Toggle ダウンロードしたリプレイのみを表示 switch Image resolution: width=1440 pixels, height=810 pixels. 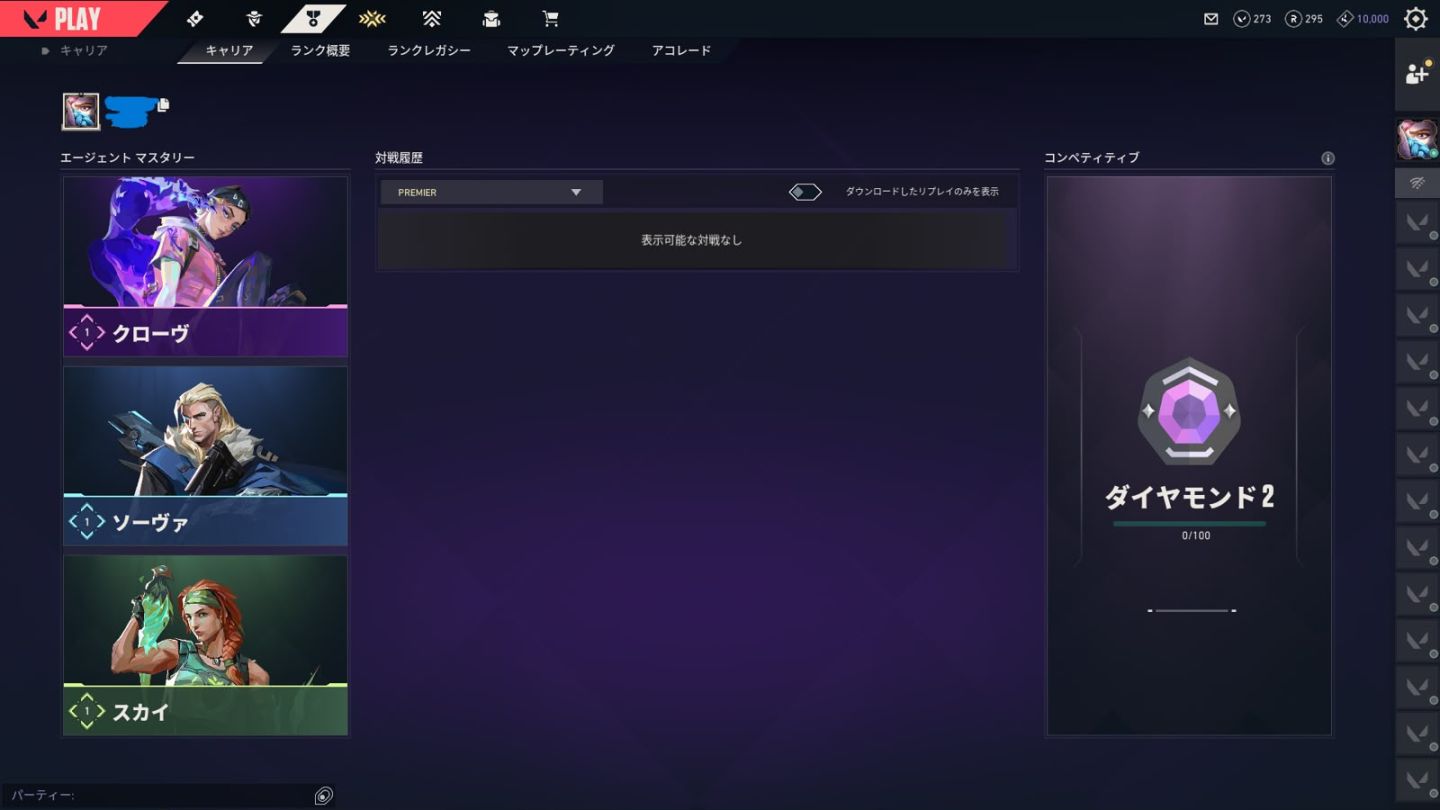coord(805,192)
